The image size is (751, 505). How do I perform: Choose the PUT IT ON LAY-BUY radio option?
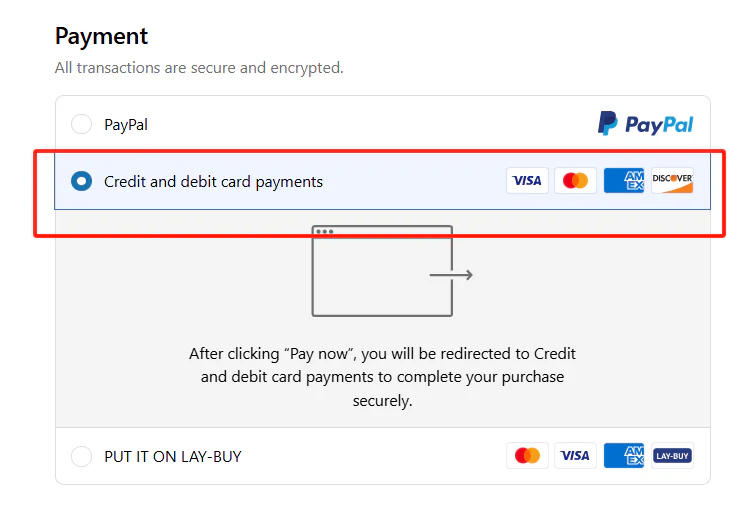point(81,457)
